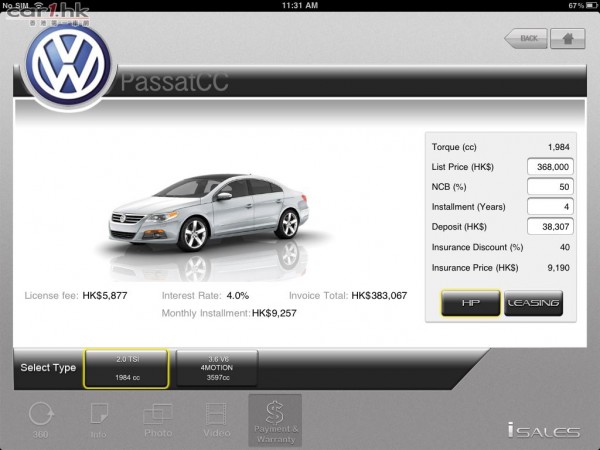Edit the Deposit field 38,307
The height and width of the screenshot is (450, 600).
(550, 227)
